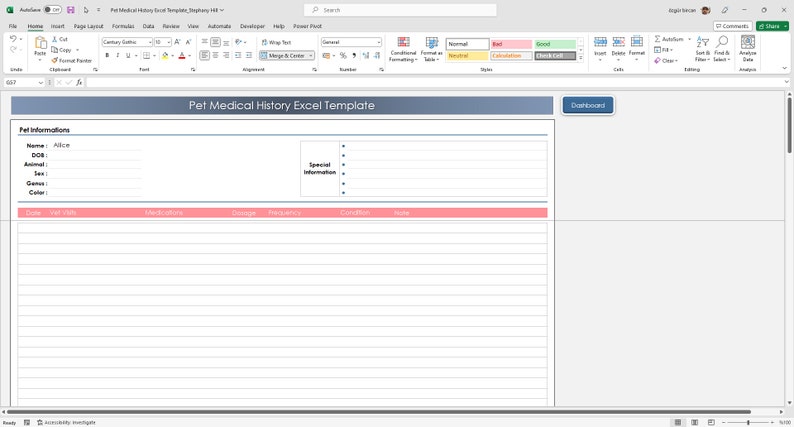Expand the Merge & Center options arrow
Screen dimensions: 794x427
tap(310, 56)
